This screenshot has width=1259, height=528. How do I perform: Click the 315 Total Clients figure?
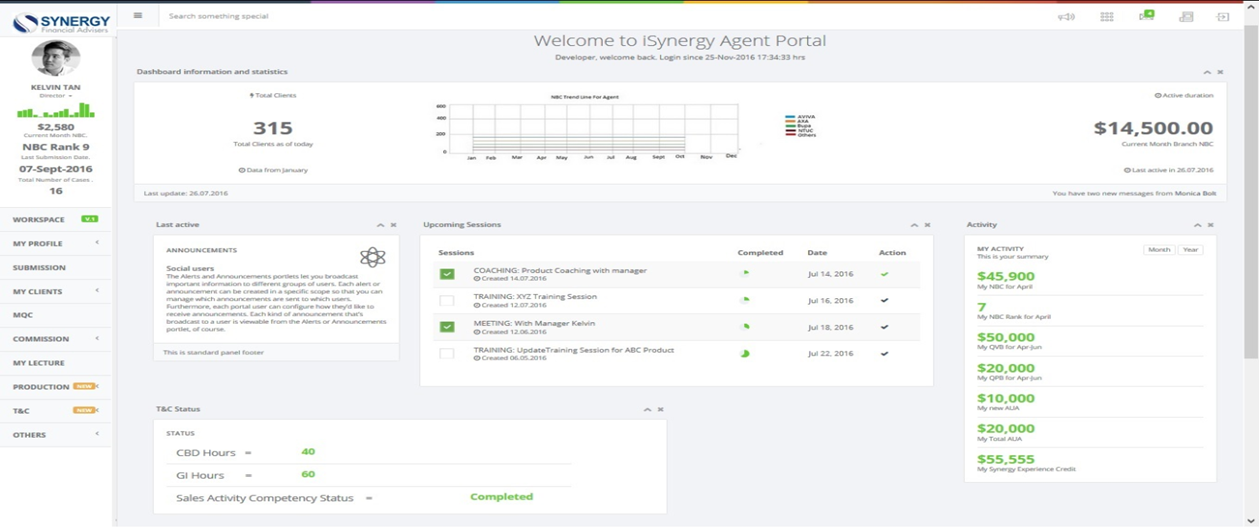(273, 128)
